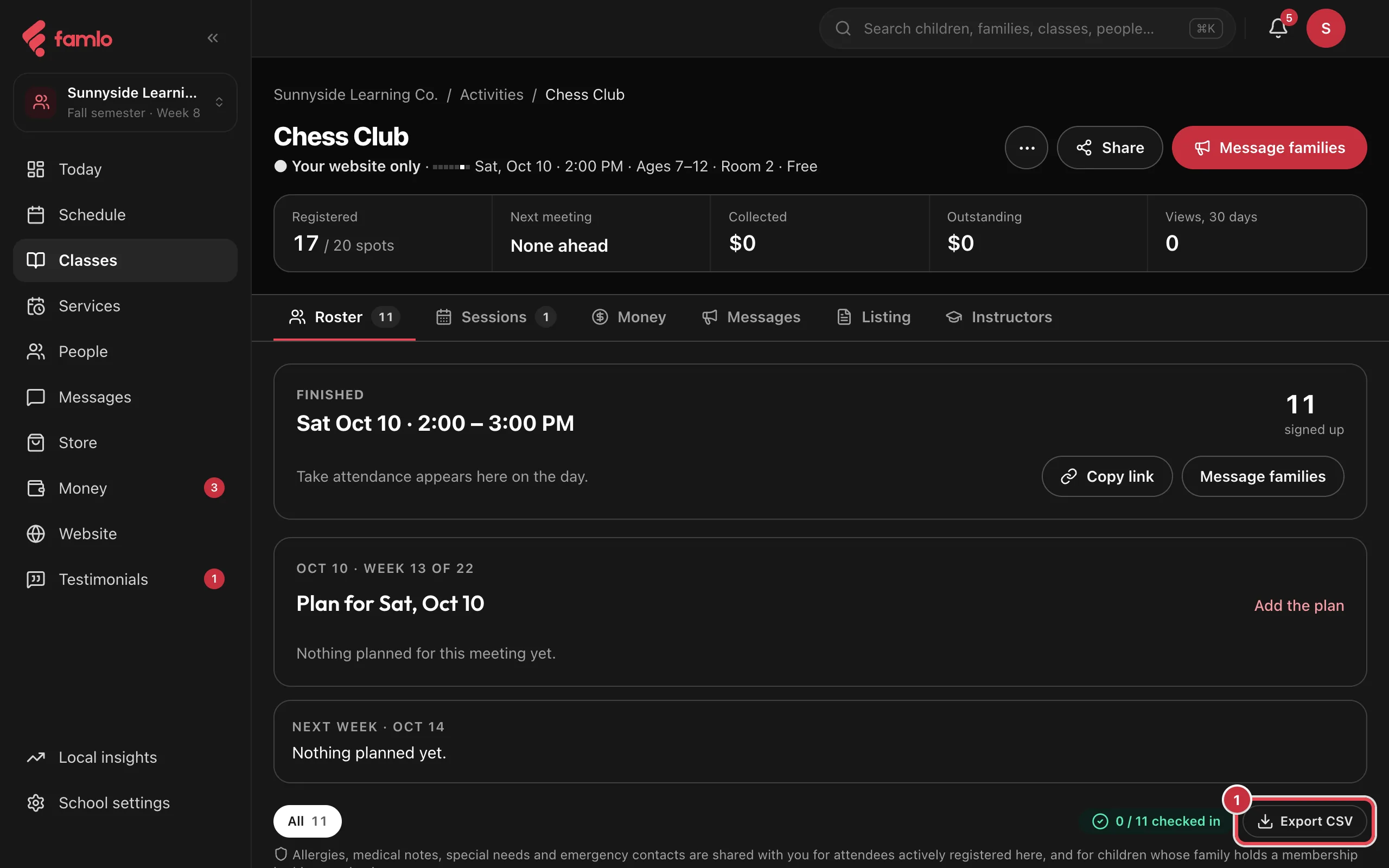Click Message families in the session card
This screenshot has height=868, width=1389.
point(1263,476)
